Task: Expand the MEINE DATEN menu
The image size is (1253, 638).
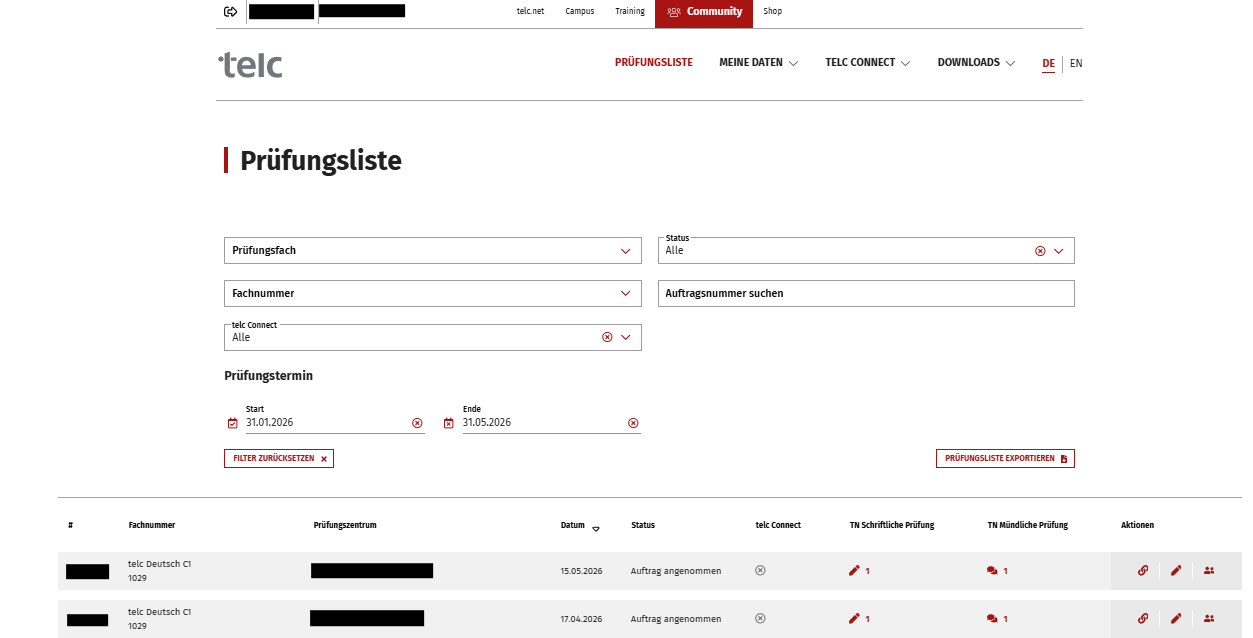Action: 758,63
